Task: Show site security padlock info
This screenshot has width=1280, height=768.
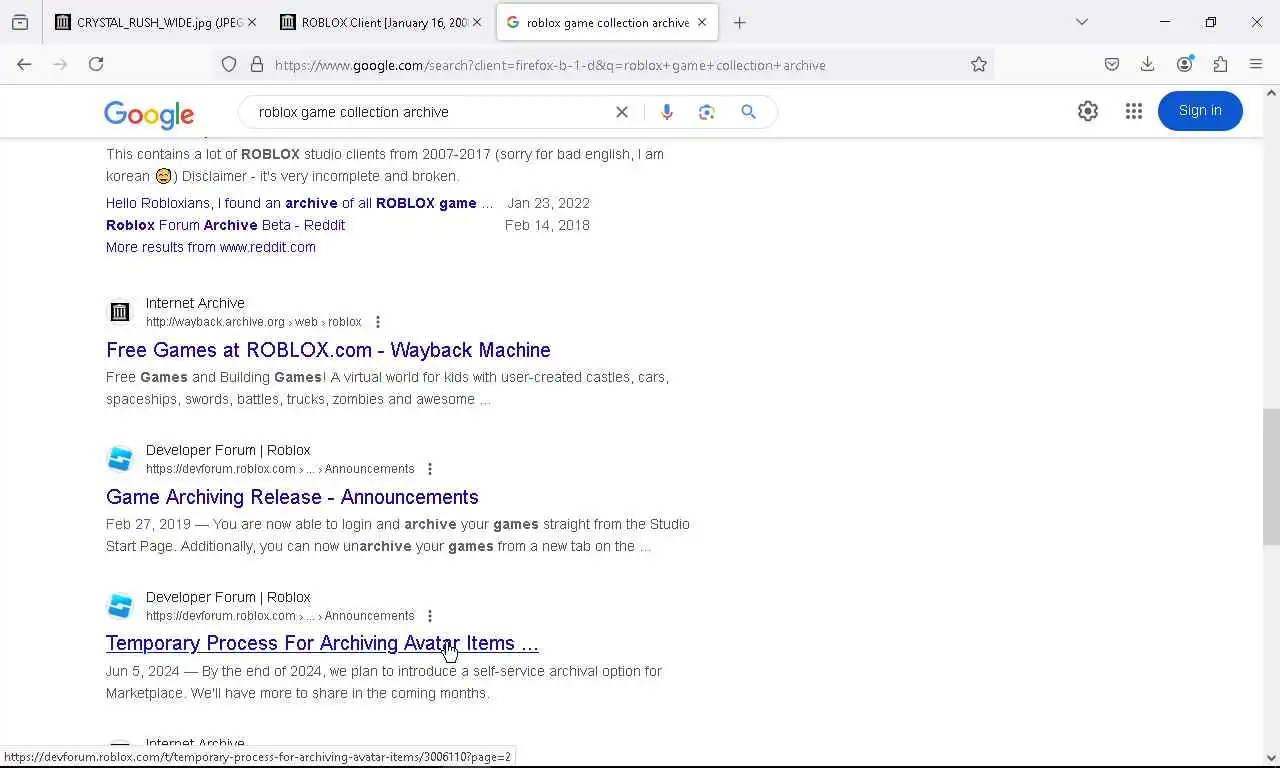Action: click(257, 65)
